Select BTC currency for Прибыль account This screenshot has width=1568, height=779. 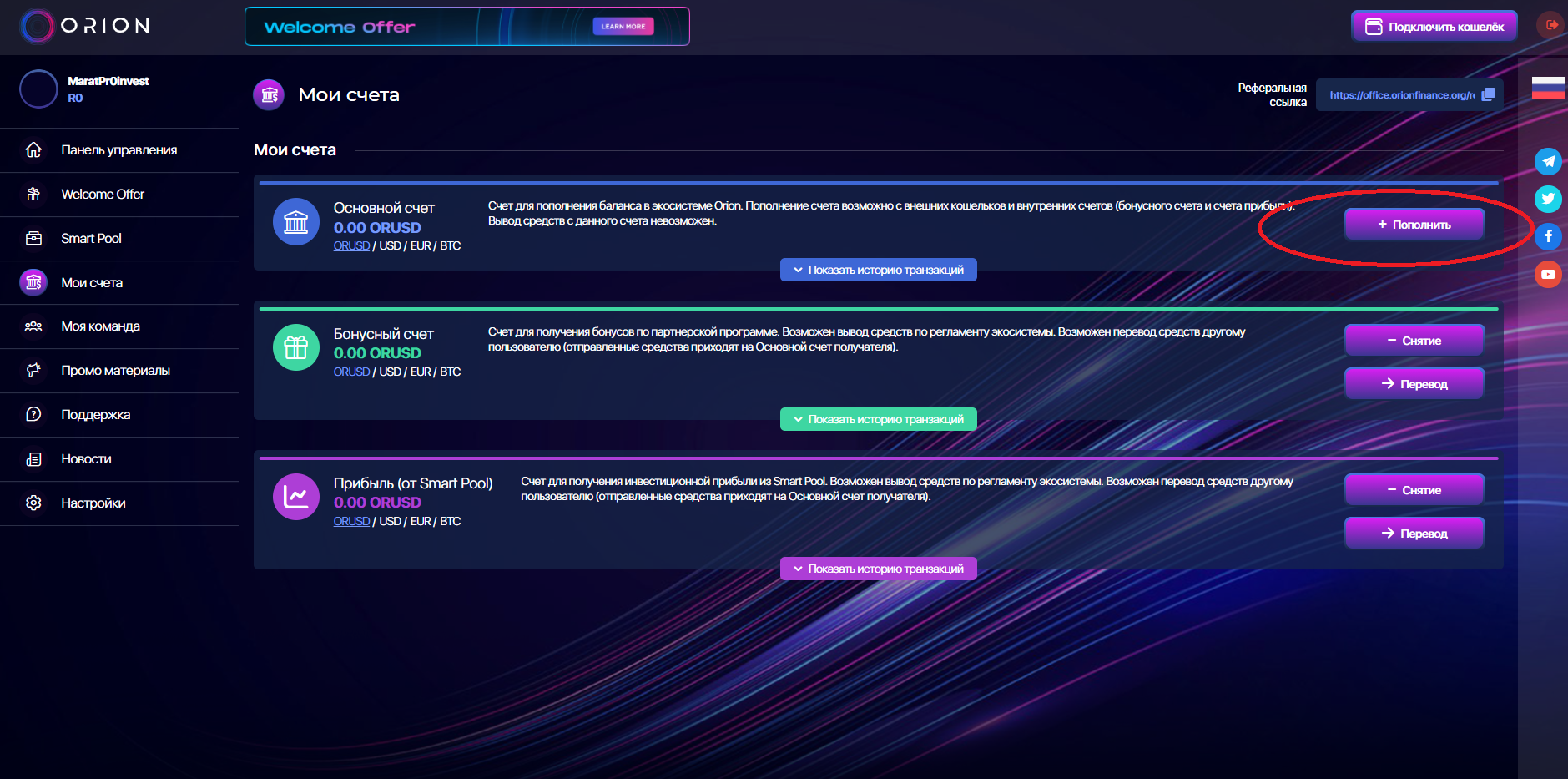[x=451, y=522]
